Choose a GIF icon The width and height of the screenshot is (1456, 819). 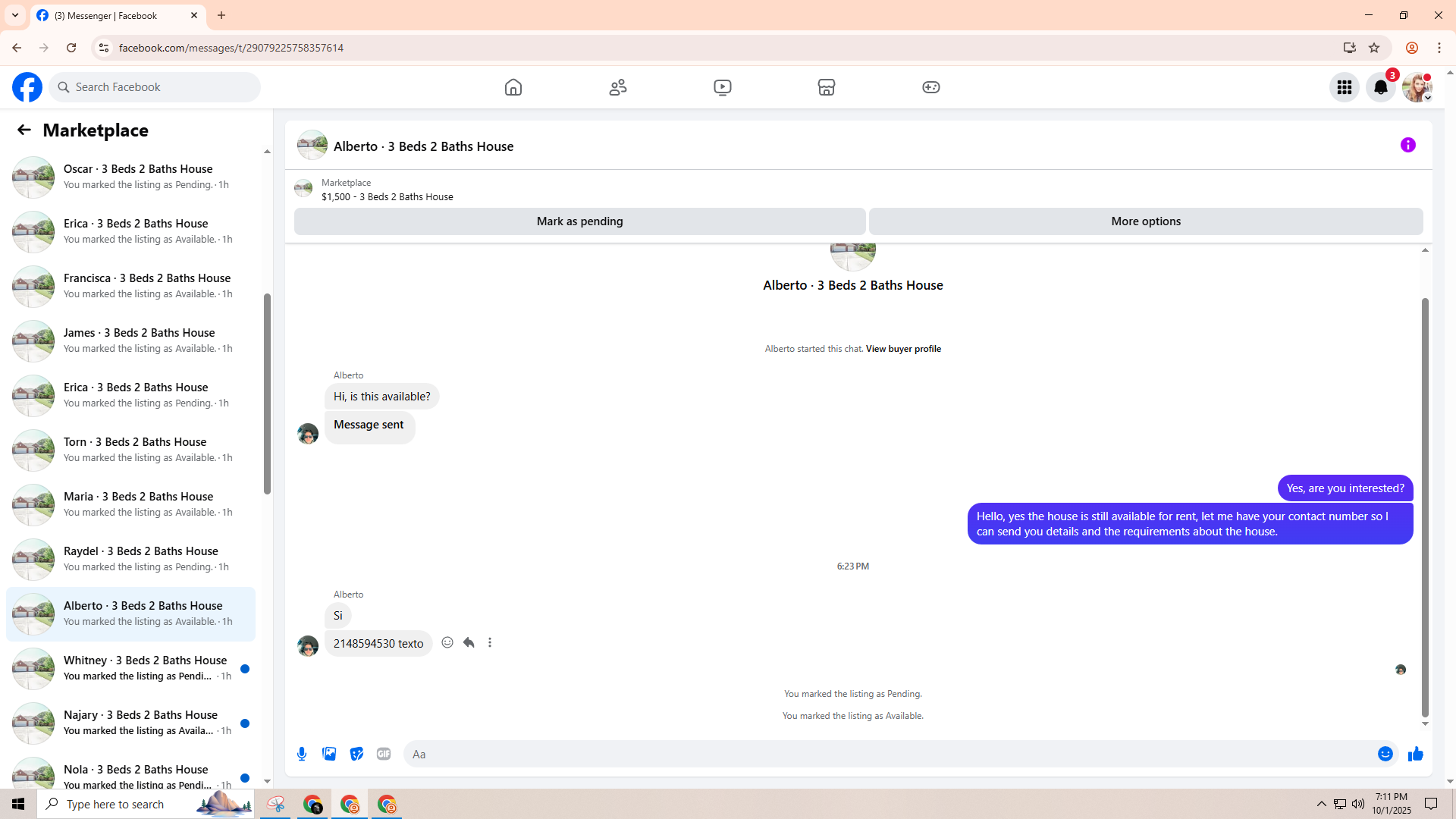pyautogui.click(x=384, y=754)
